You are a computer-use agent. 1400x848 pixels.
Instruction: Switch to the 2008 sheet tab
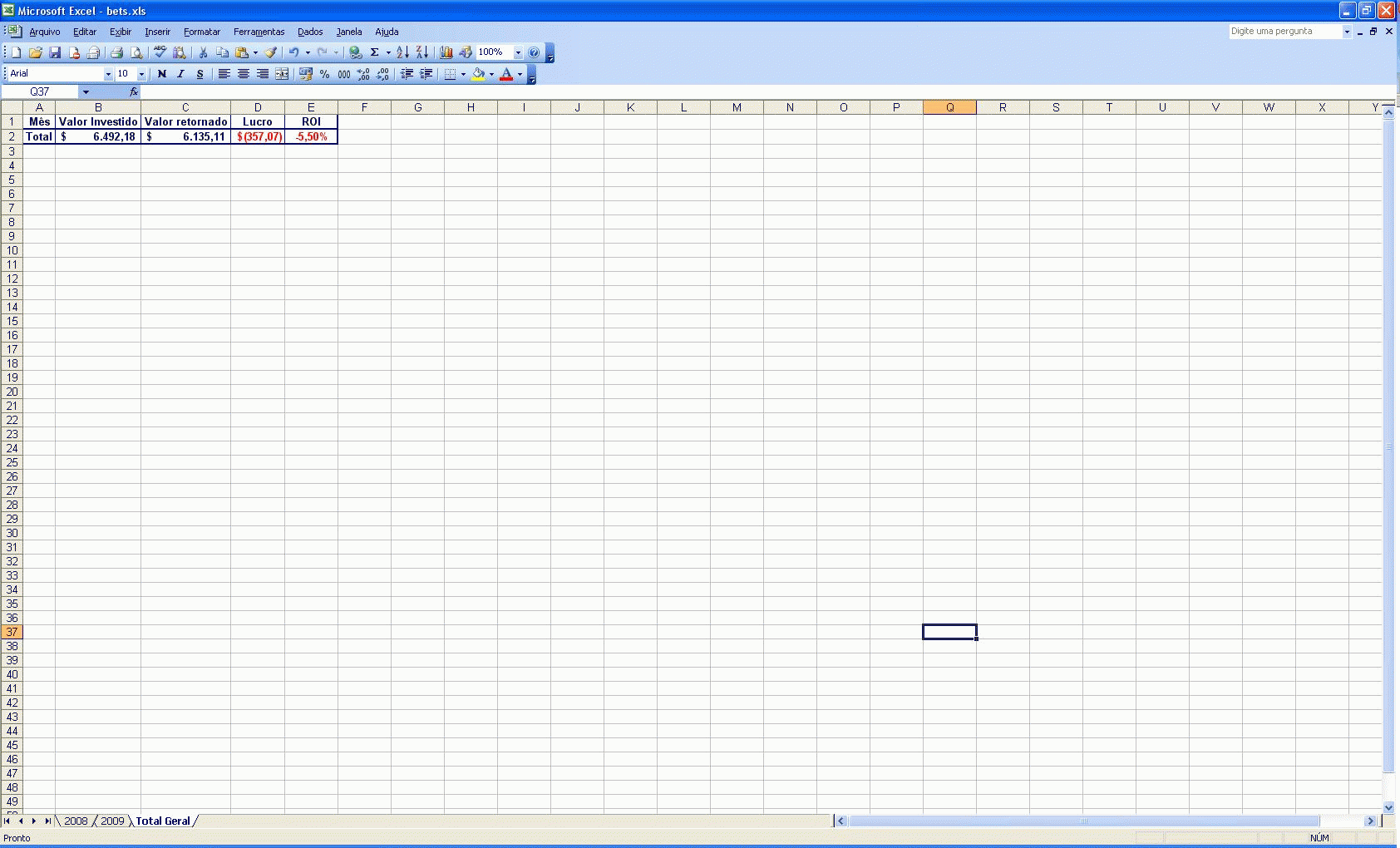(x=76, y=821)
